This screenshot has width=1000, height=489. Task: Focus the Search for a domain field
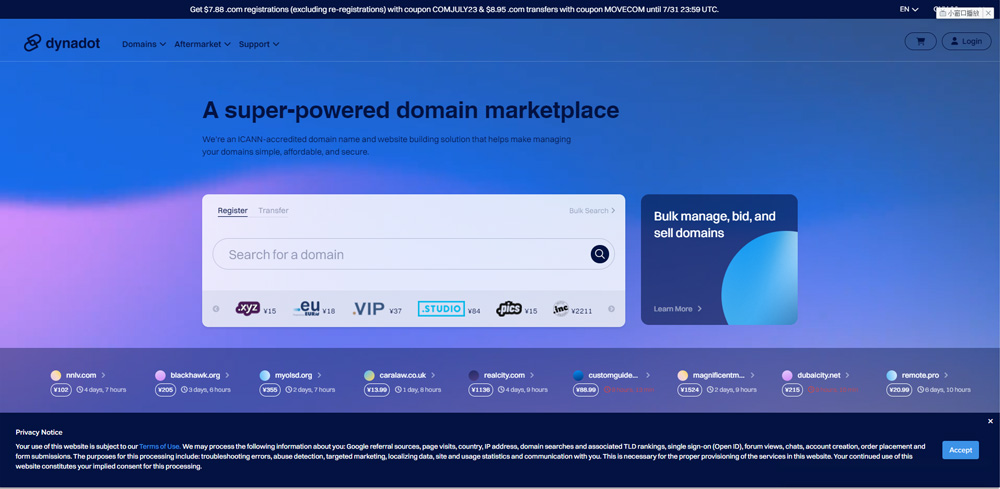(x=413, y=254)
